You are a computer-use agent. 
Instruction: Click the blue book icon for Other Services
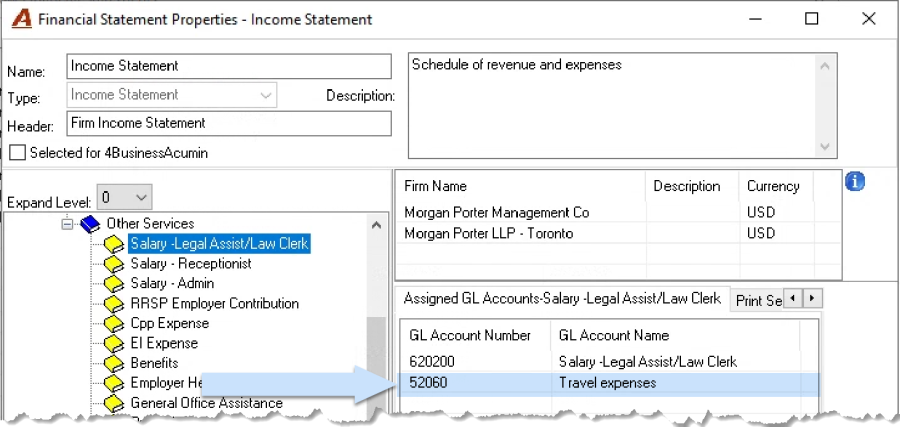pyautogui.click(x=90, y=224)
